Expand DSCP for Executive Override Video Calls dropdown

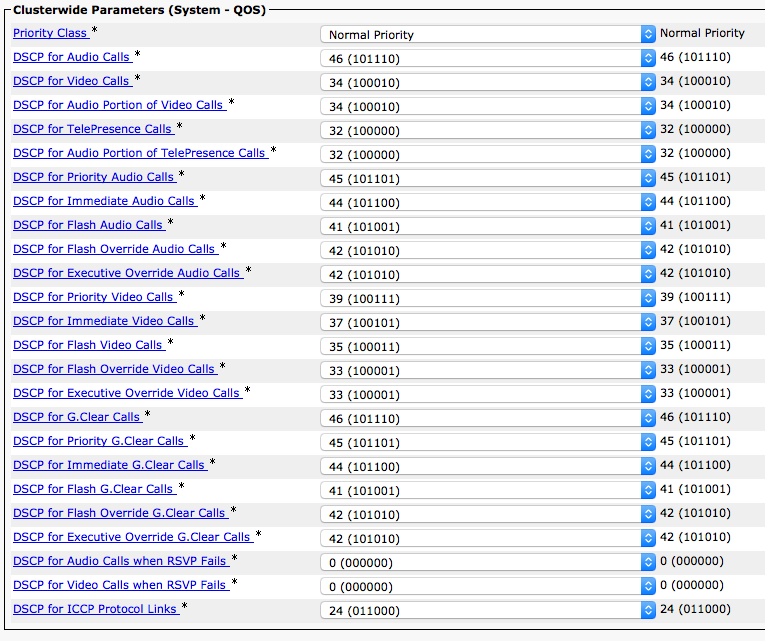coord(488,394)
